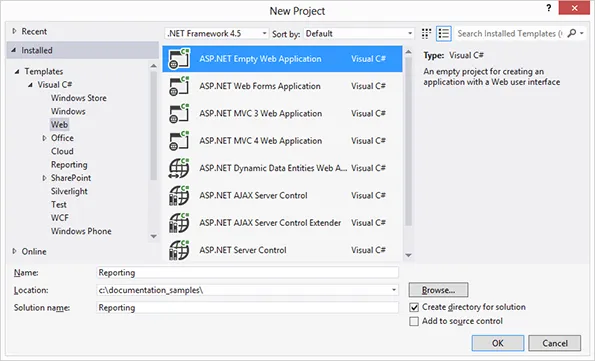Select the Cloud category

click(62, 151)
